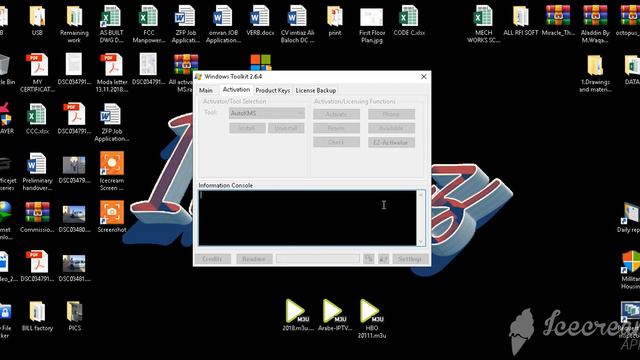This screenshot has height=360, width=640.
Task: Click the Phone activation button
Action: [x=391, y=114]
